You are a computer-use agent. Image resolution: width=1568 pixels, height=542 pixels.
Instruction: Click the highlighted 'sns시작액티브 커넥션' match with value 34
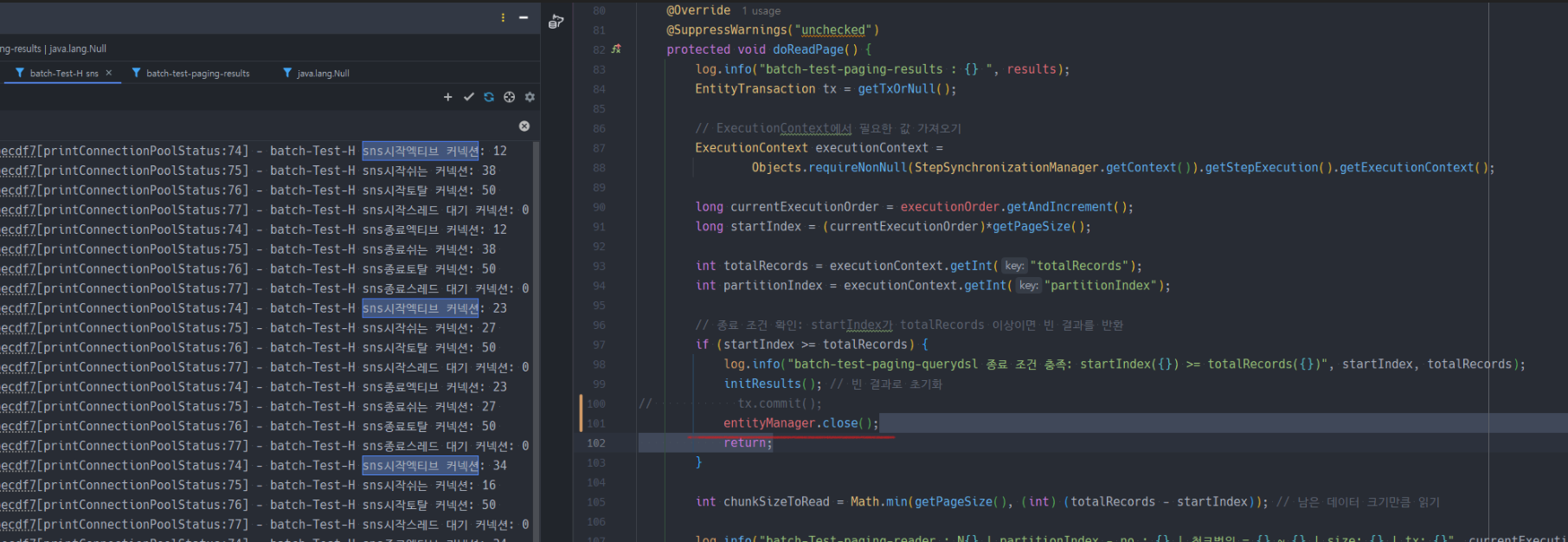click(x=421, y=466)
